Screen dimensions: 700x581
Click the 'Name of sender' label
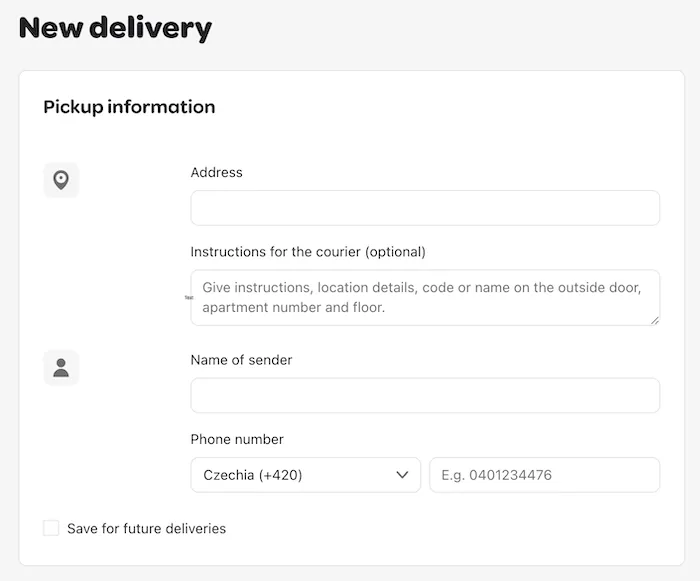[x=241, y=360]
